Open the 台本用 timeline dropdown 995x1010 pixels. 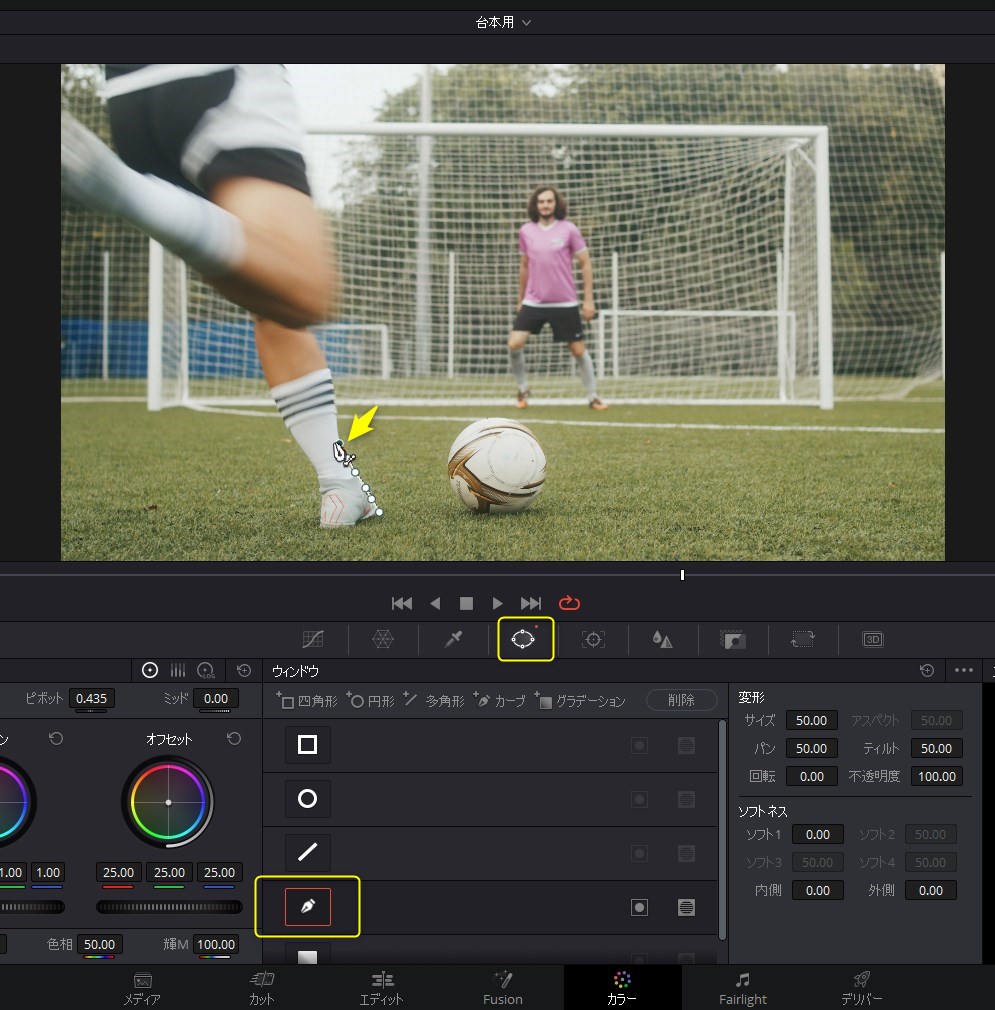(x=503, y=23)
